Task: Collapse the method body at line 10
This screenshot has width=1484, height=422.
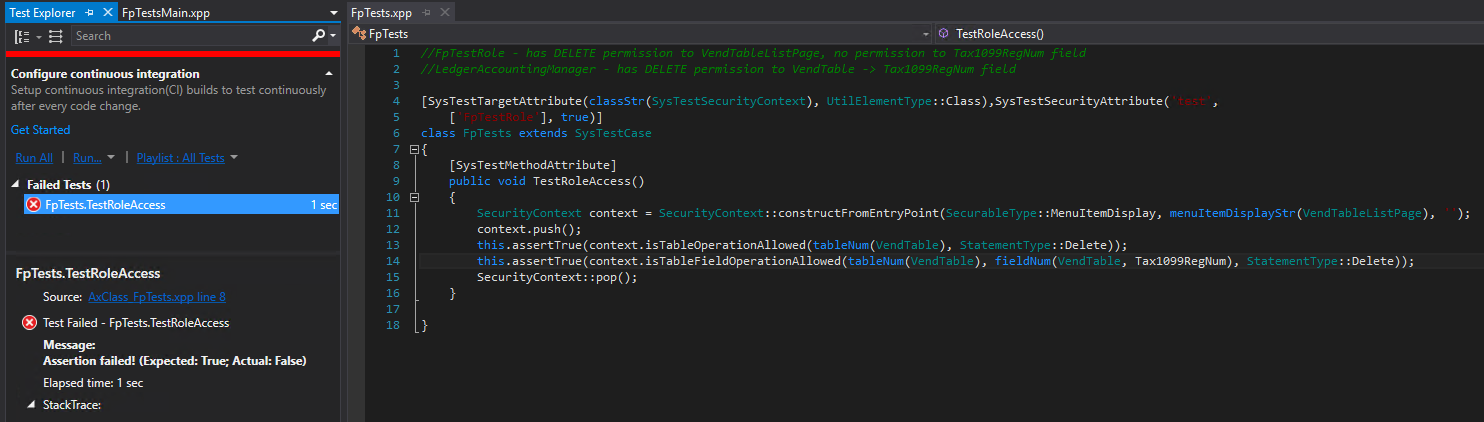Action: [x=414, y=197]
